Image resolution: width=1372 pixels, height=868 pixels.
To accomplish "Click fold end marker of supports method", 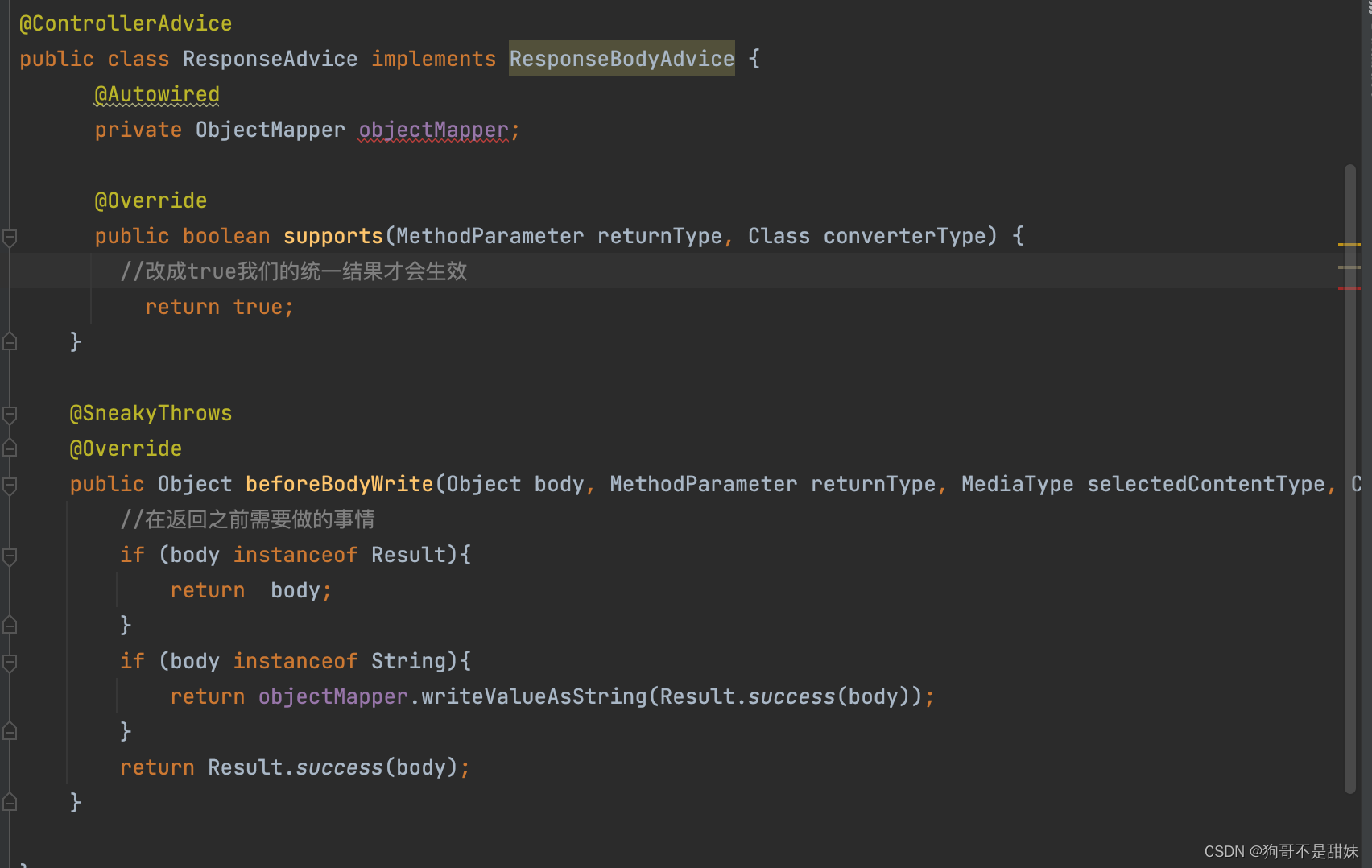I will pos(10,342).
